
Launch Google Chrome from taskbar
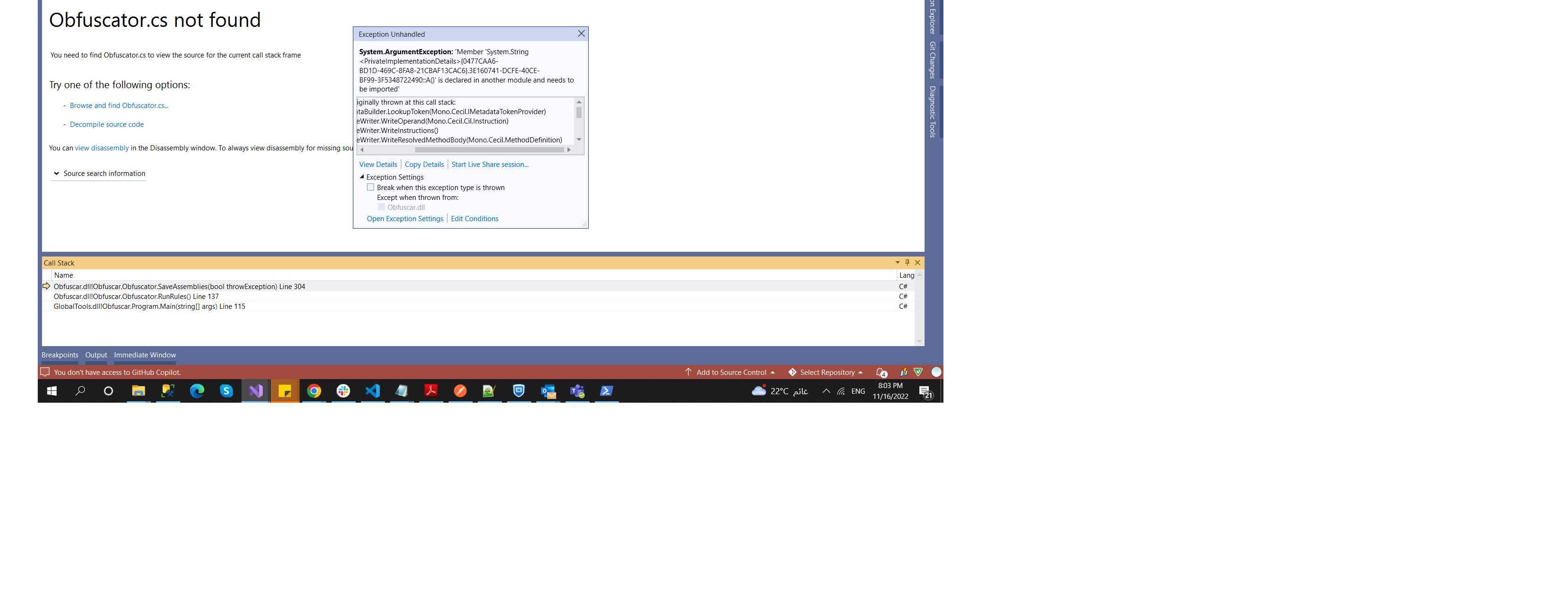pyautogui.click(x=314, y=391)
